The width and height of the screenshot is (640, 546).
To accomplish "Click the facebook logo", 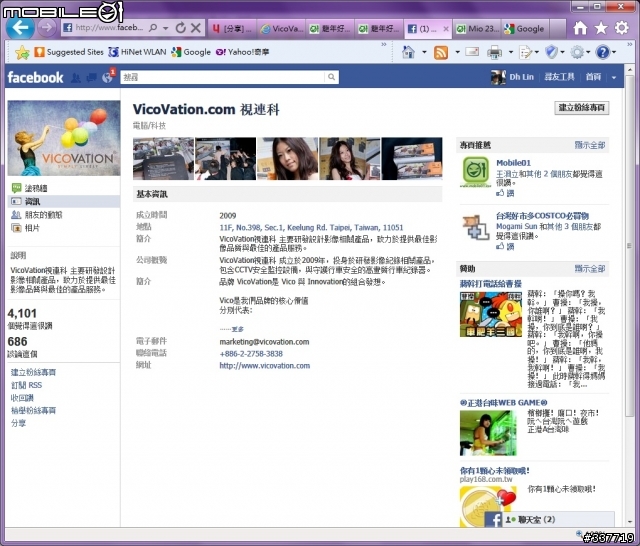I will point(36,77).
